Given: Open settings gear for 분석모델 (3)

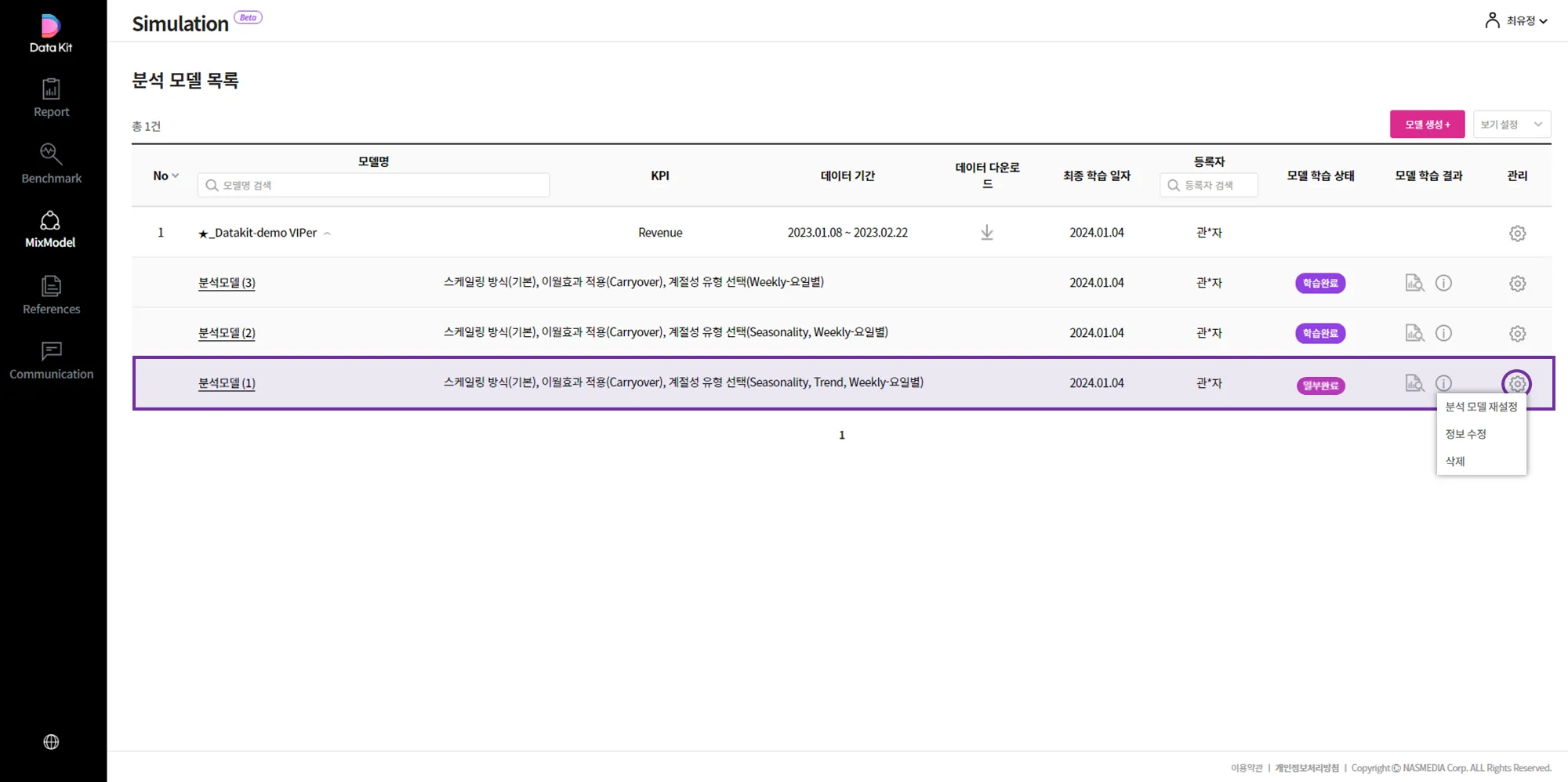Looking at the screenshot, I should point(1517,284).
